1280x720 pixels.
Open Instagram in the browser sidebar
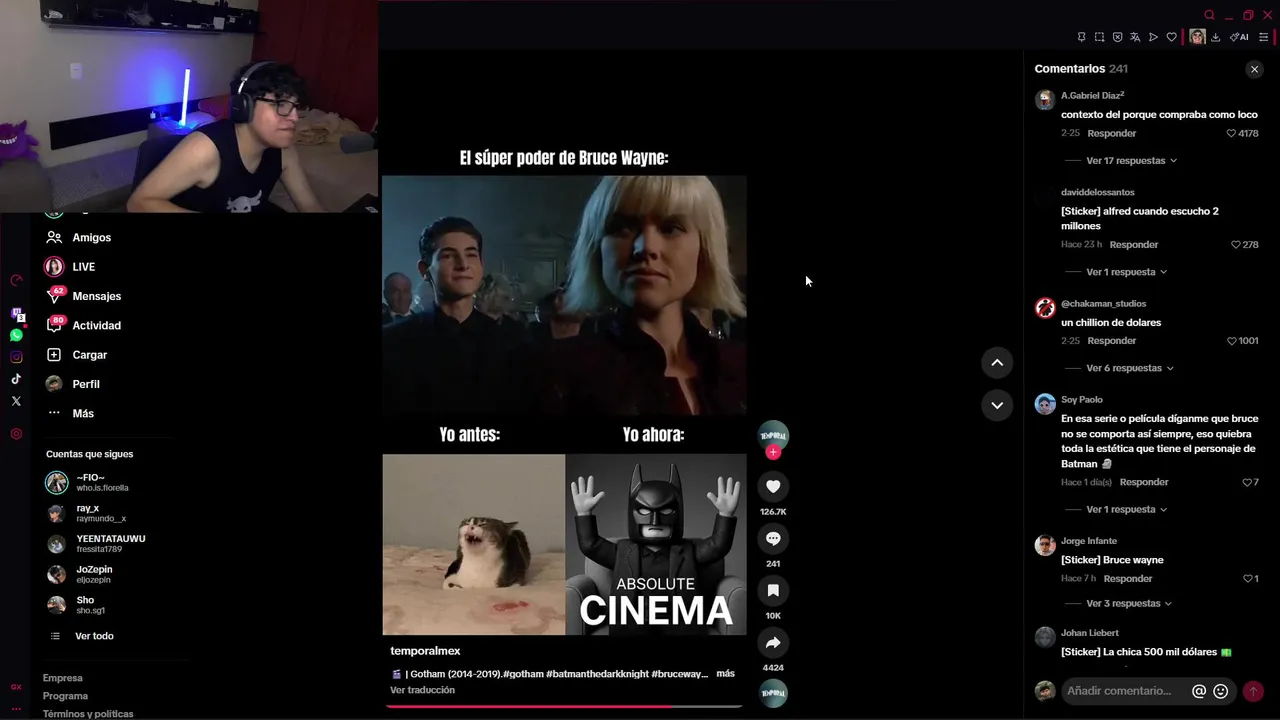click(x=16, y=357)
